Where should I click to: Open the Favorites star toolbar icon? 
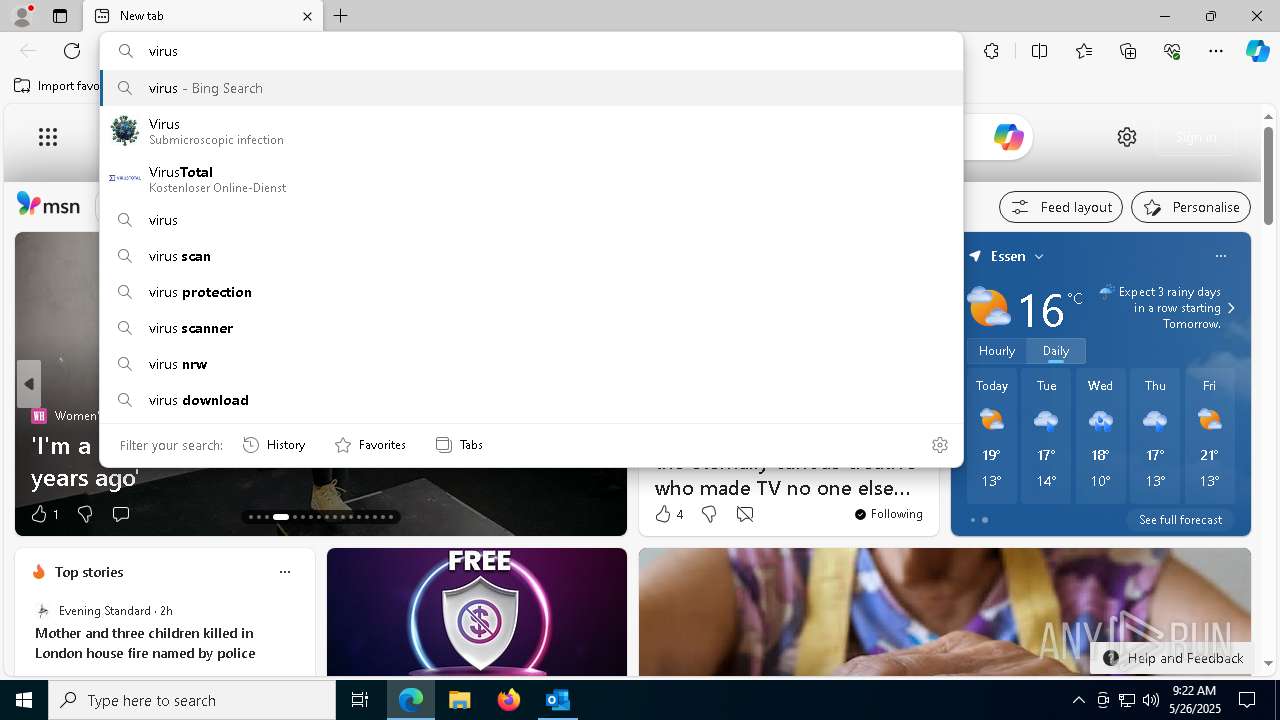tap(1084, 51)
